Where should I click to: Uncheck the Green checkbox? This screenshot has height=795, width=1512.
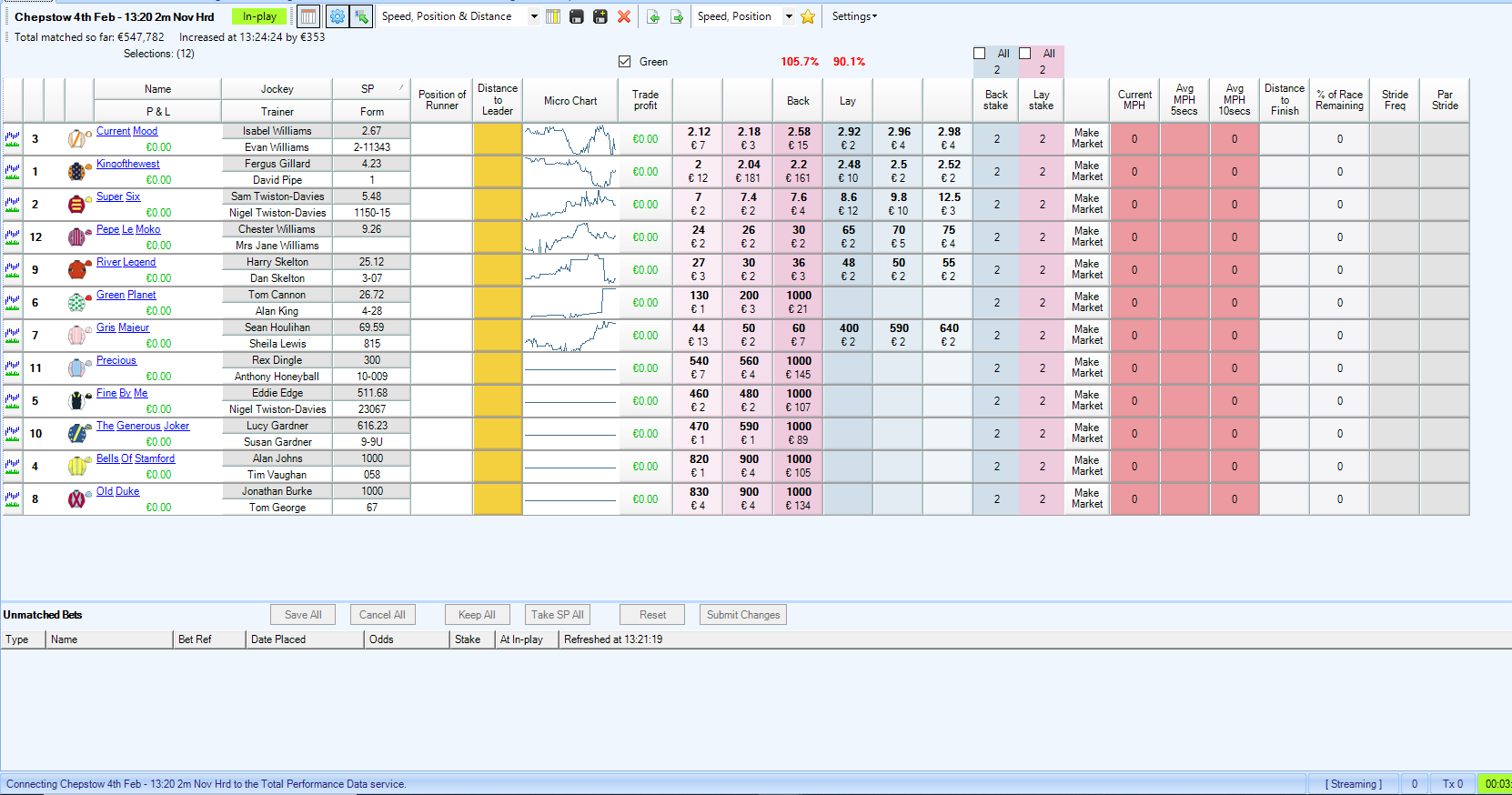tap(624, 62)
